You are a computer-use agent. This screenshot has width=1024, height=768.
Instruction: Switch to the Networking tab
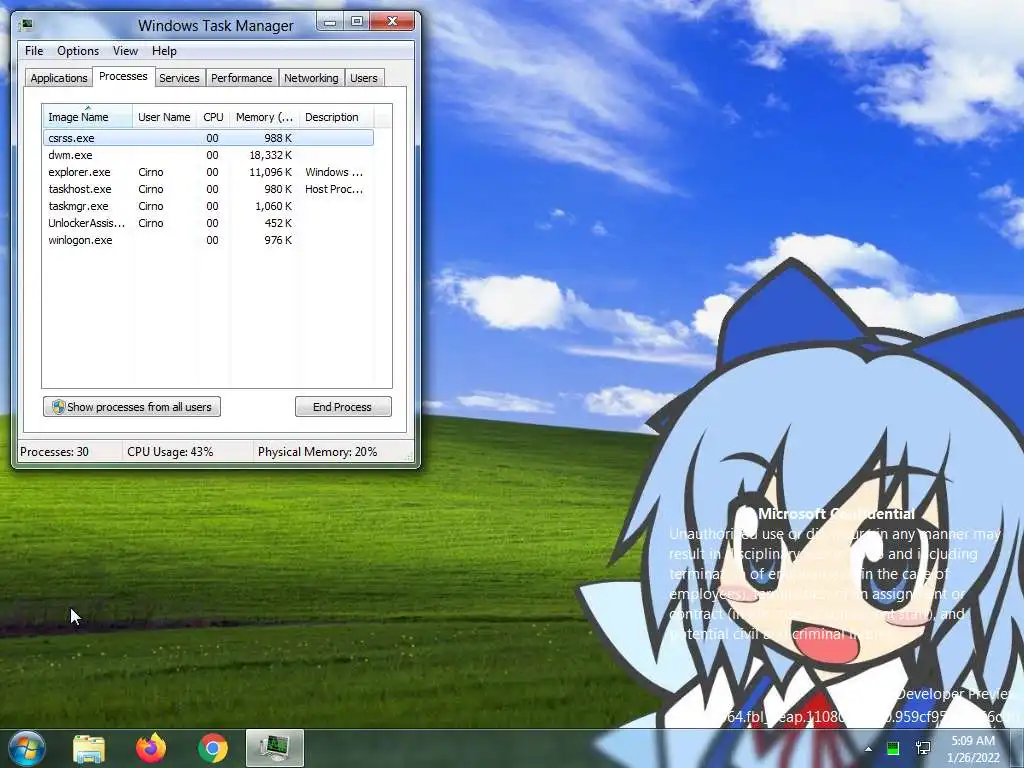click(x=312, y=78)
